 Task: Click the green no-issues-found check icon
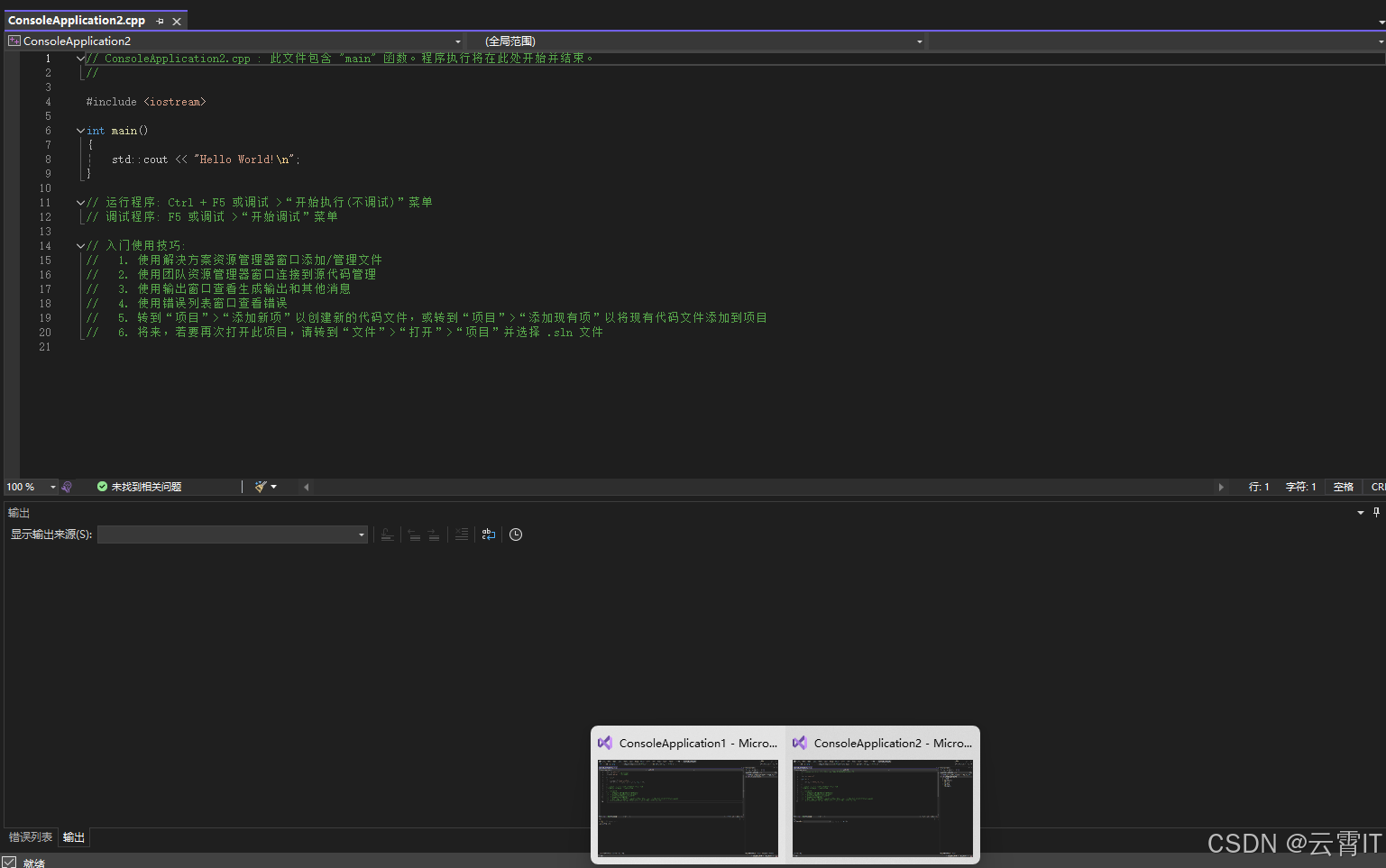[102, 487]
